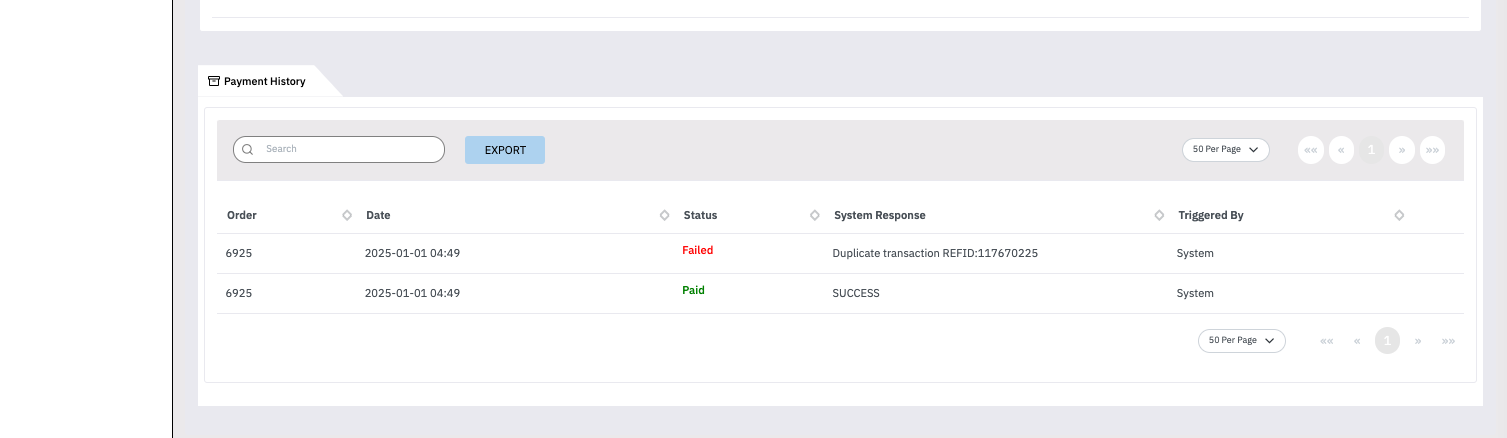Screen dimensions: 1507x438
Task: Open the bottom 50 Per Page dropdown
Action: click(1241, 340)
